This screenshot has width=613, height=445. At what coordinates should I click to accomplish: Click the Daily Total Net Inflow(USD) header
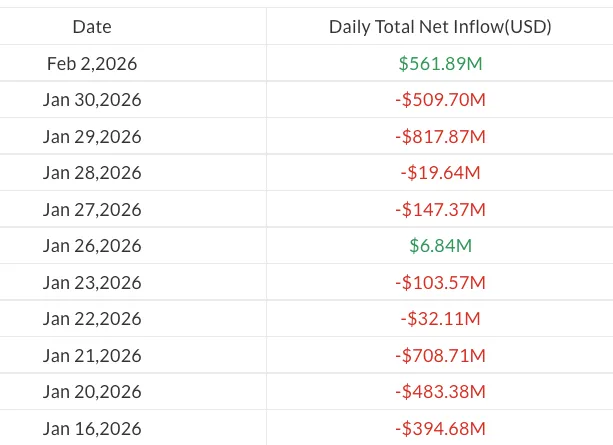[x=440, y=27]
